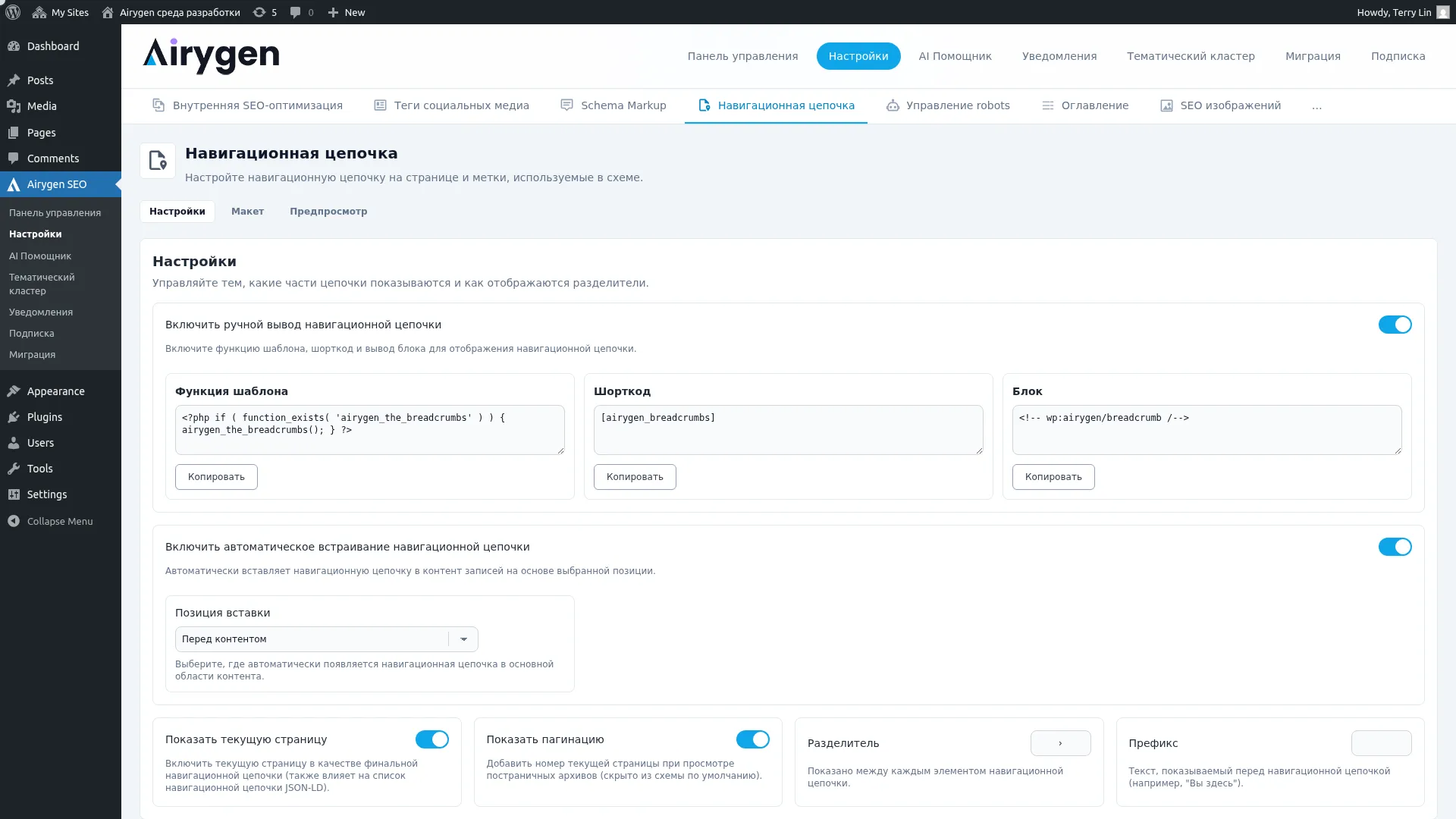Toggle manual breadcrumb output switch

[x=1395, y=325]
